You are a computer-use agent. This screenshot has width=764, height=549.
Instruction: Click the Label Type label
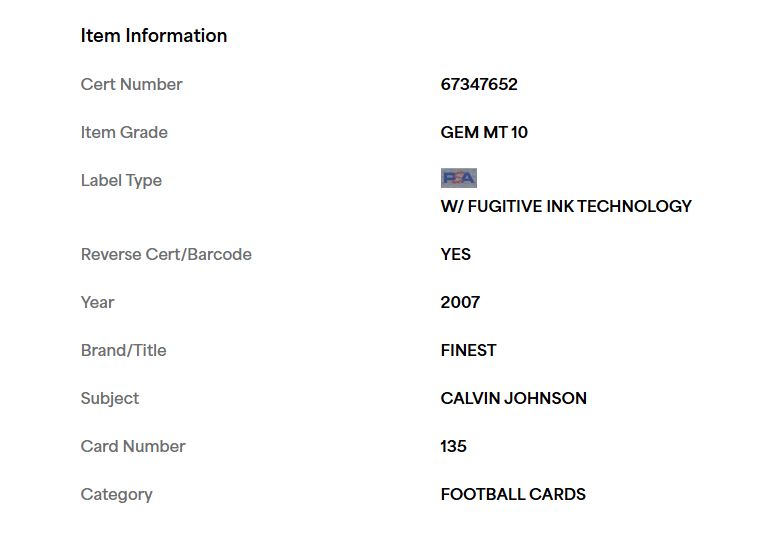tap(121, 181)
